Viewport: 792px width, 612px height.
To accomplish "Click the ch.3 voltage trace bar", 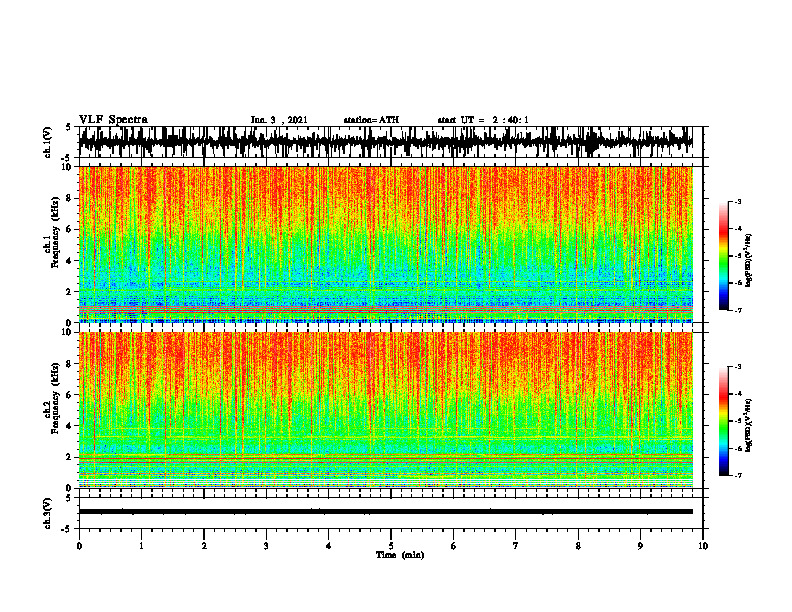I will coord(385,512).
